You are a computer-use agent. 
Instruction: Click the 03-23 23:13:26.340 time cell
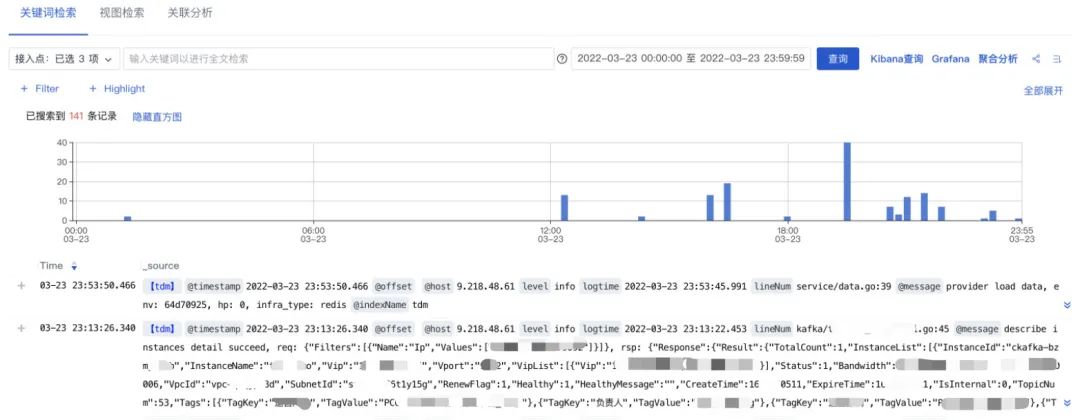[x=87, y=328]
